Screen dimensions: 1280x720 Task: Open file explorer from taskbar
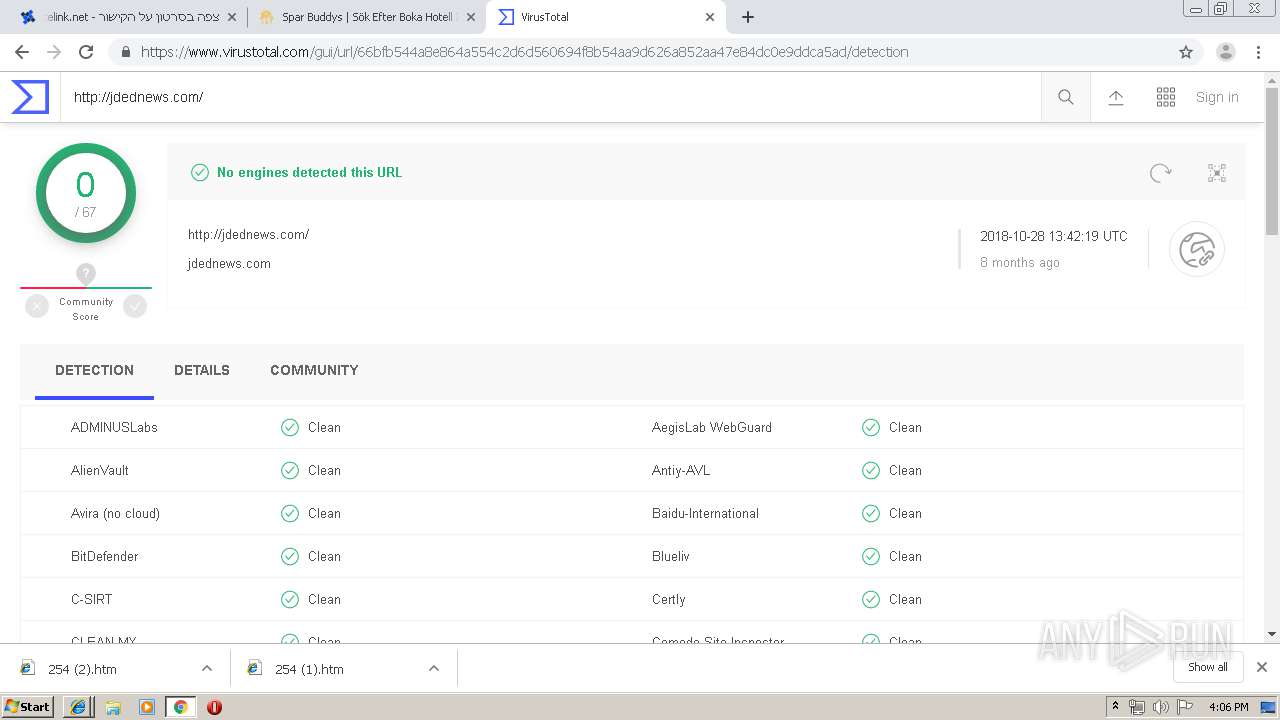[x=113, y=707]
